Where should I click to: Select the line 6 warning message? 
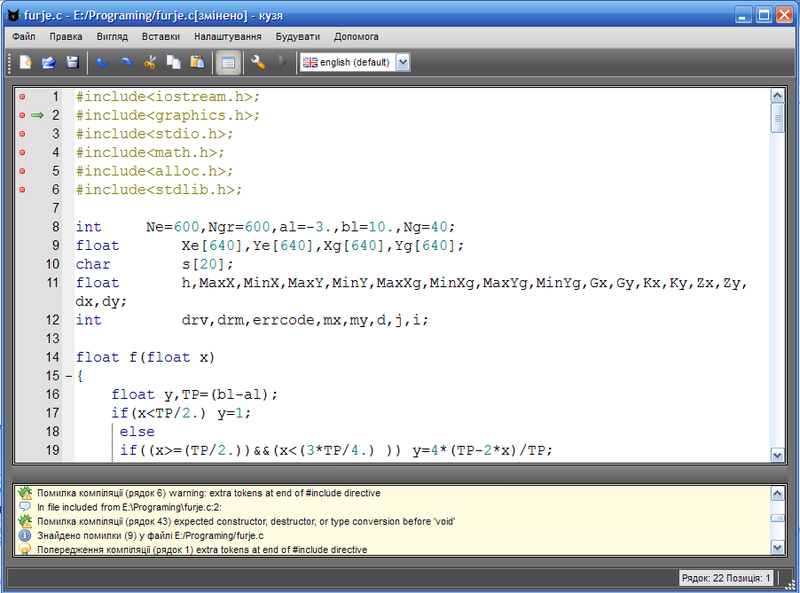pos(209,493)
